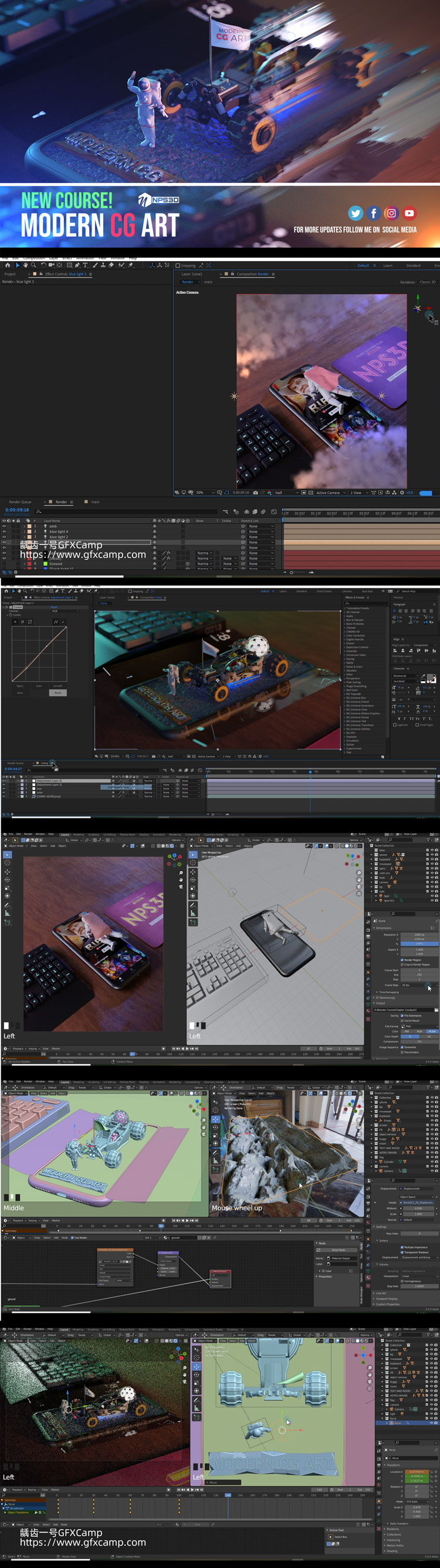Image resolution: width=440 pixels, height=1568 pixels.
Task: Click Reset button below Curves graph
Action: click(58, 693)
